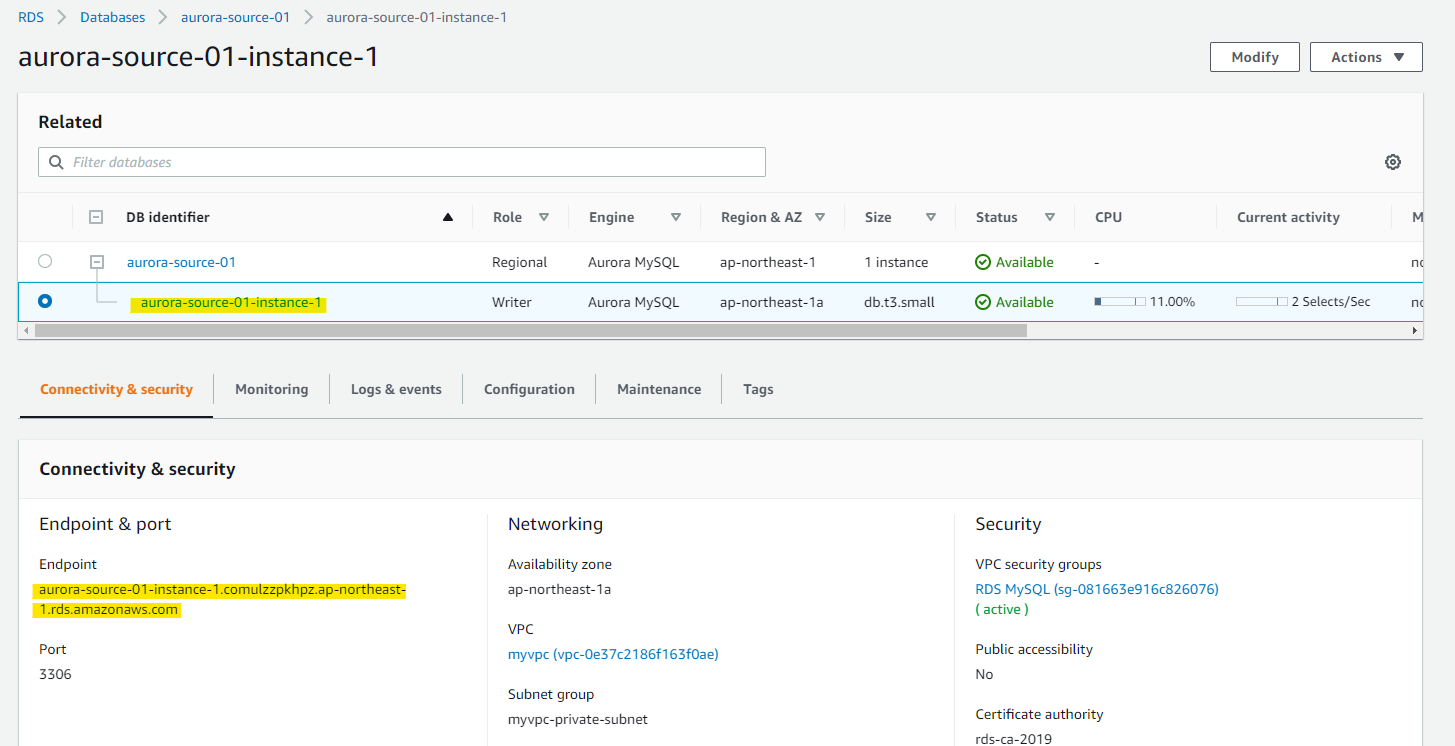Click the port value 3306

[x=55, y=674]
